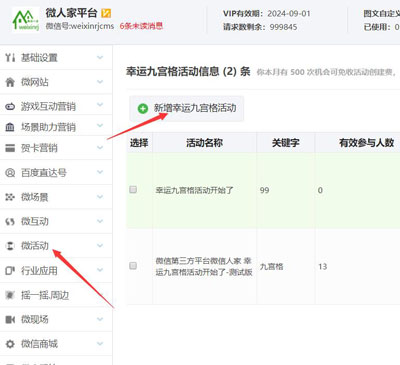400x365 pixels.
Task: Expand the 场景助力营销 chevron
Action: (100, 126)
